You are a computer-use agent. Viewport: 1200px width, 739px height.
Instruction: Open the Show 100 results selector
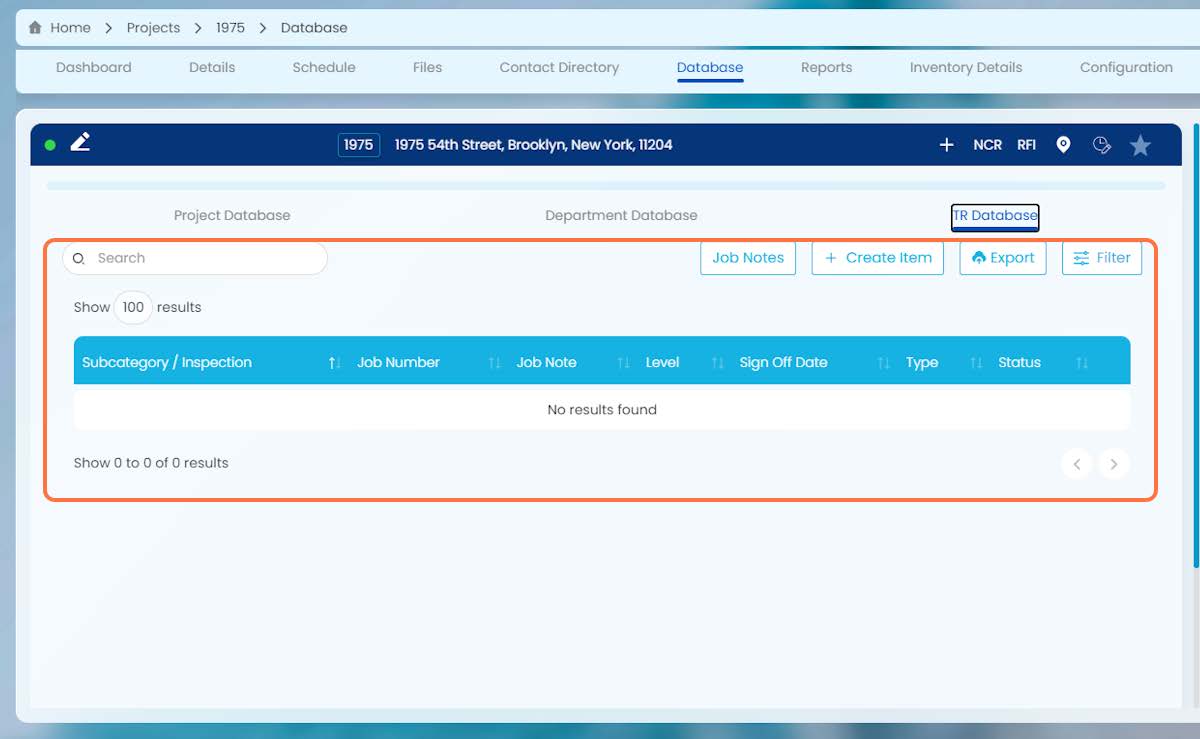[133, 308]
